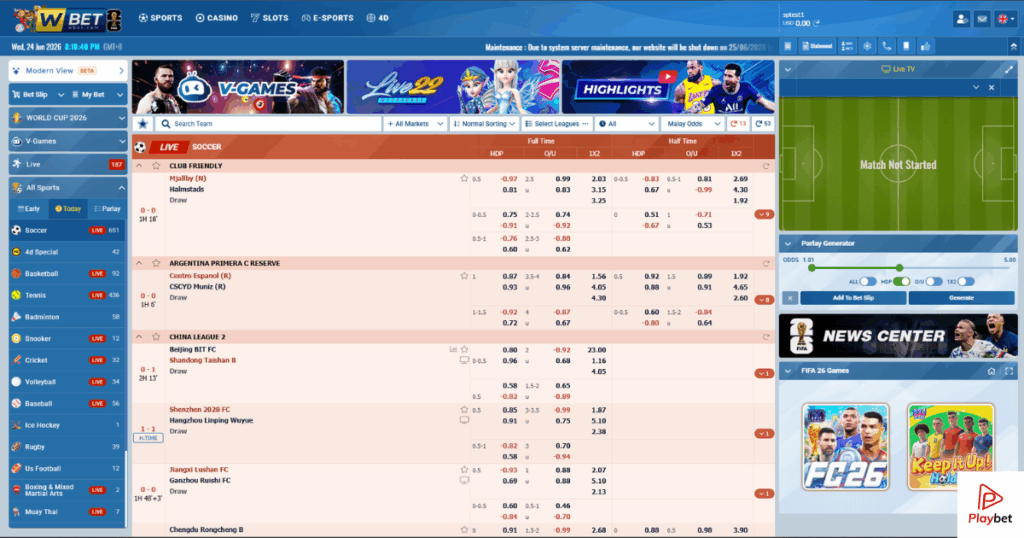This screenshot has width=1024, height=538.
Task: Toggle the HDP switch in Parlay Generator
Action: coord(902,281)
